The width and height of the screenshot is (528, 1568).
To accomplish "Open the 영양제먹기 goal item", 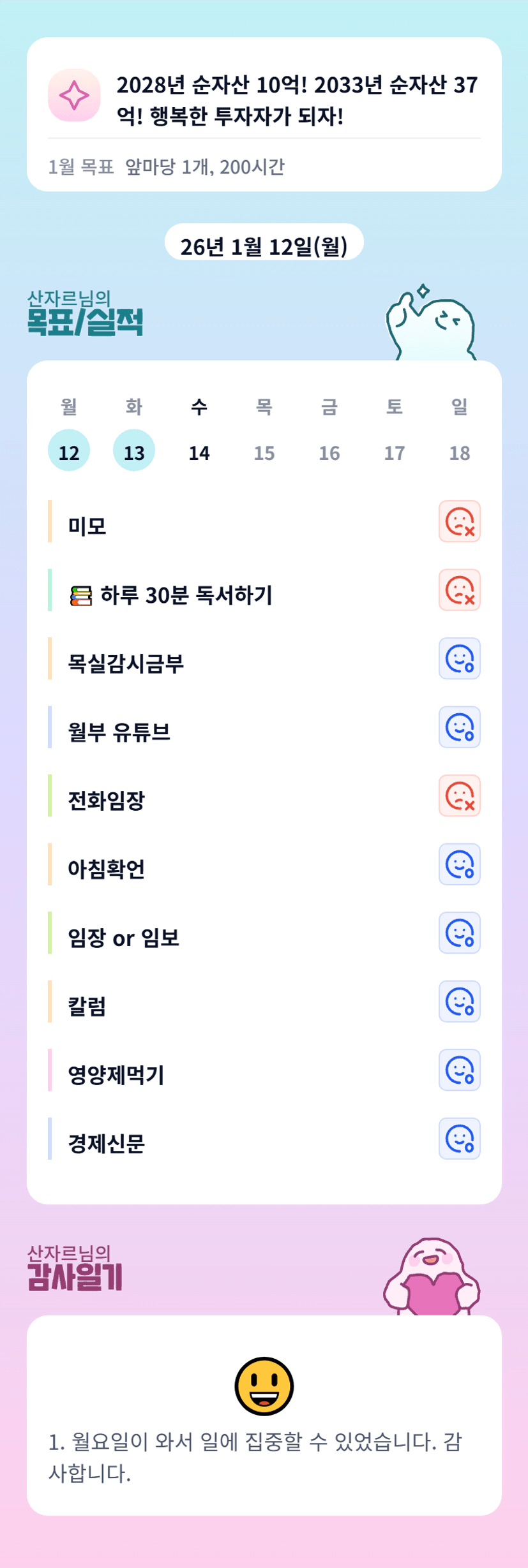I will [116, 1075].
